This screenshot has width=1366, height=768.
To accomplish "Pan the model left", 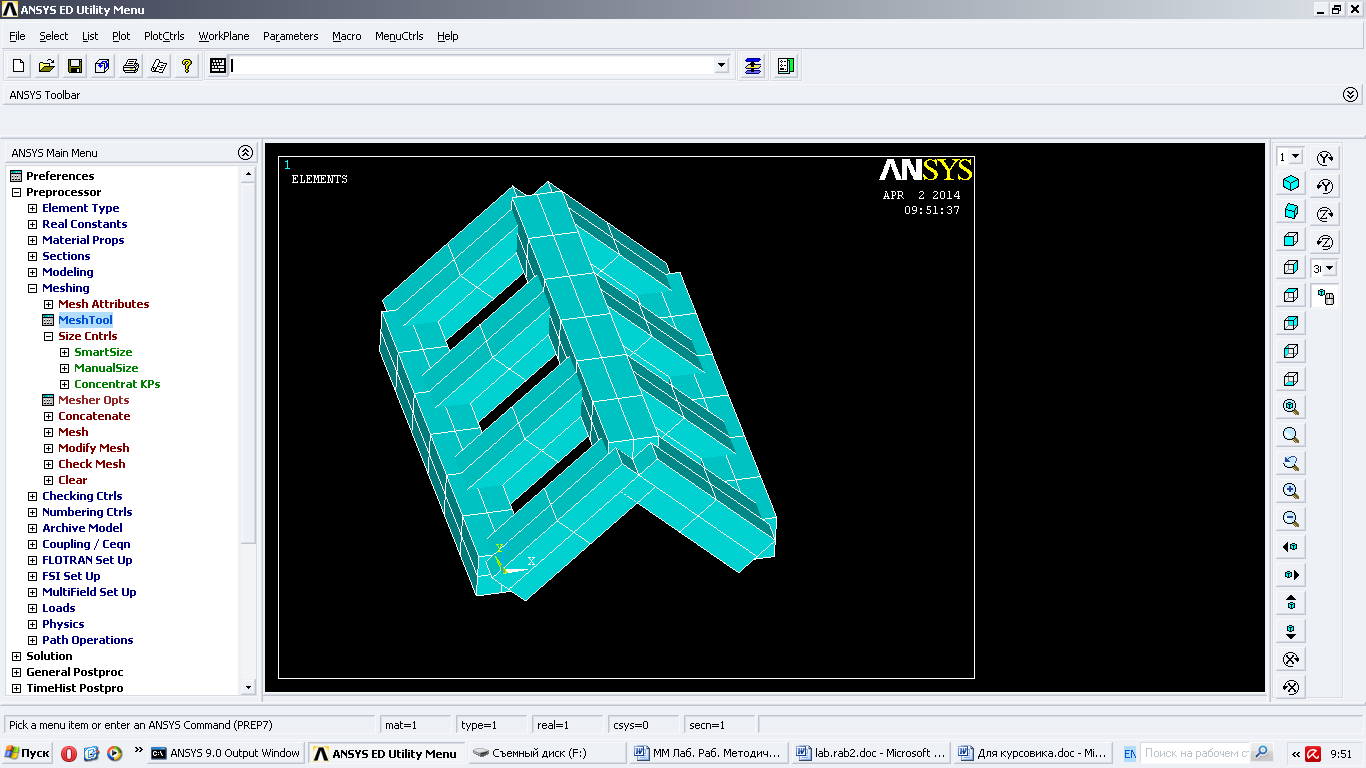I will [x=1291, y=547].
